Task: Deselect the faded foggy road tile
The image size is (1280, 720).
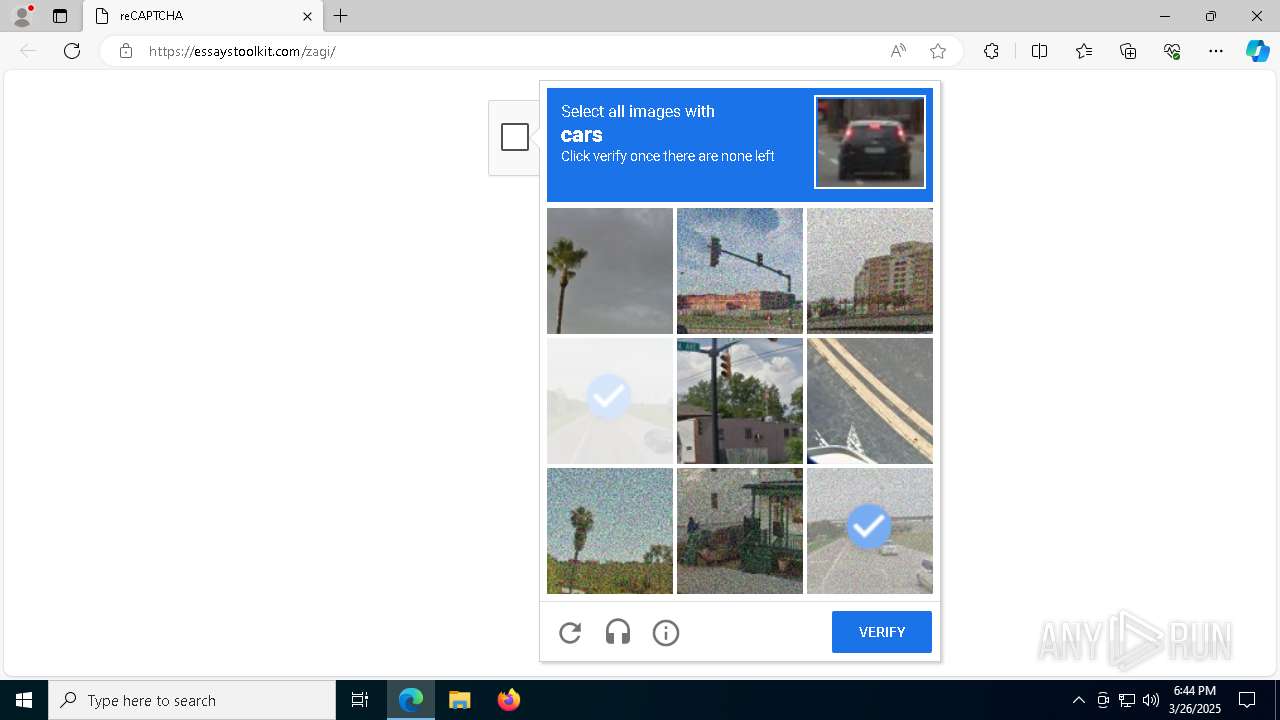Action: tap(610, 401)
